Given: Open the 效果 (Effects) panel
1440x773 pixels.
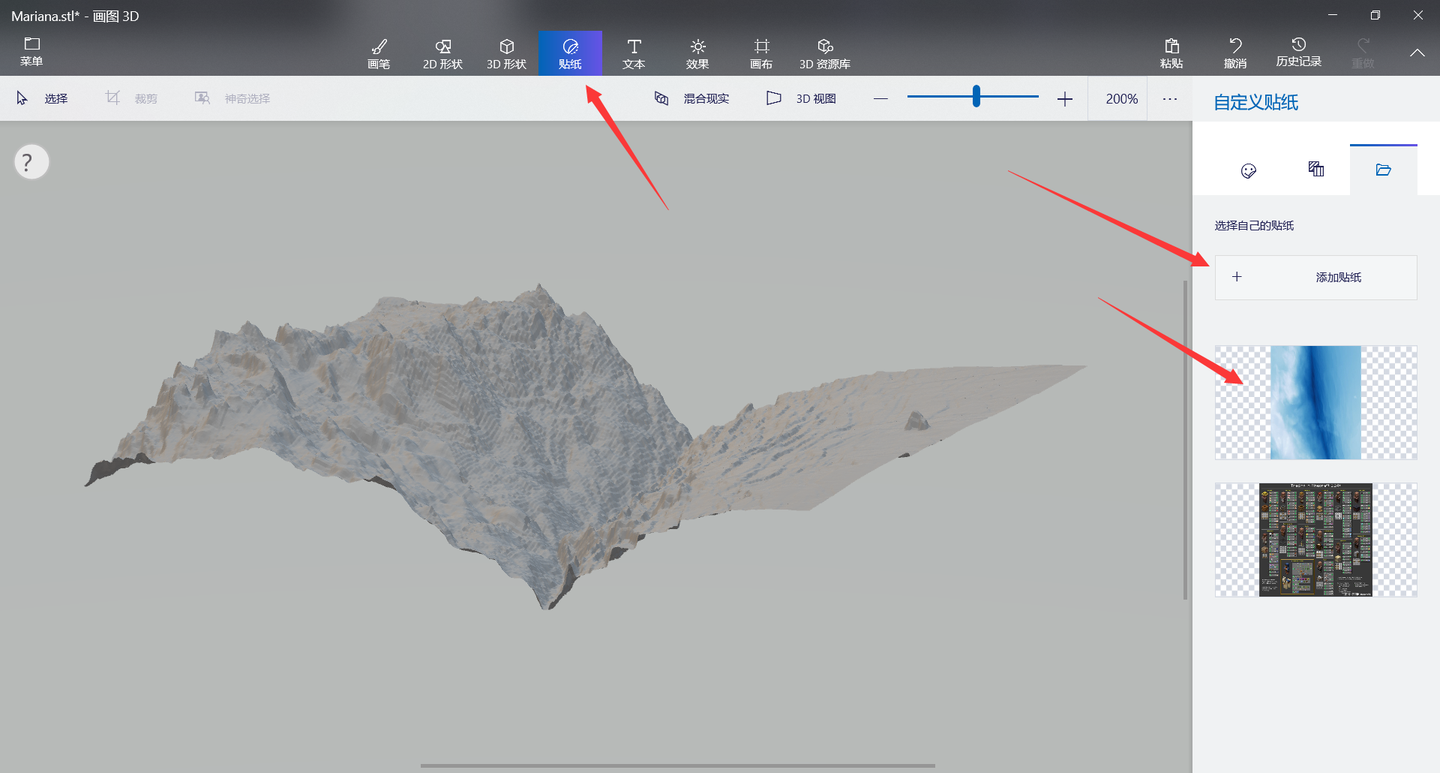Looking at the screenshot, I should point(697,53).
